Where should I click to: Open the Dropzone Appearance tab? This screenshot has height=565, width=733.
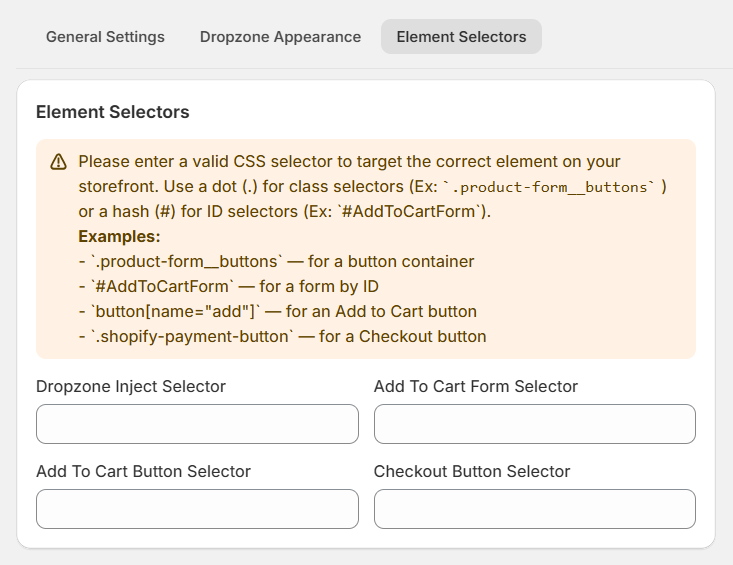[280, 37]
